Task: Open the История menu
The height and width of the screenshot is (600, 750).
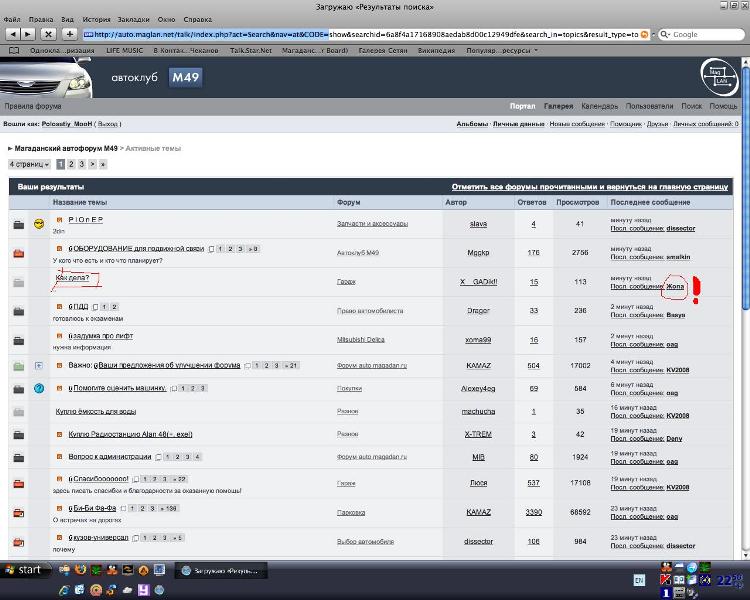Action: (x=97, y=19)
